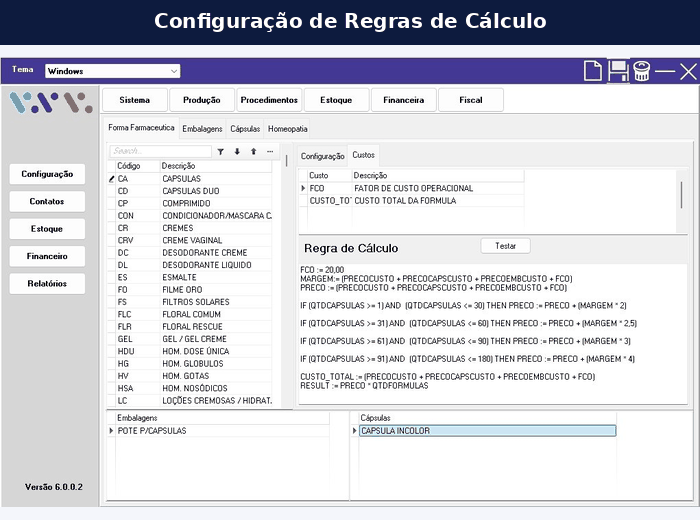Image resolution: width=700 pixels, height=520 pixels.
Task: Open the top Estoque menu
Action: click(x=337, y=100)
